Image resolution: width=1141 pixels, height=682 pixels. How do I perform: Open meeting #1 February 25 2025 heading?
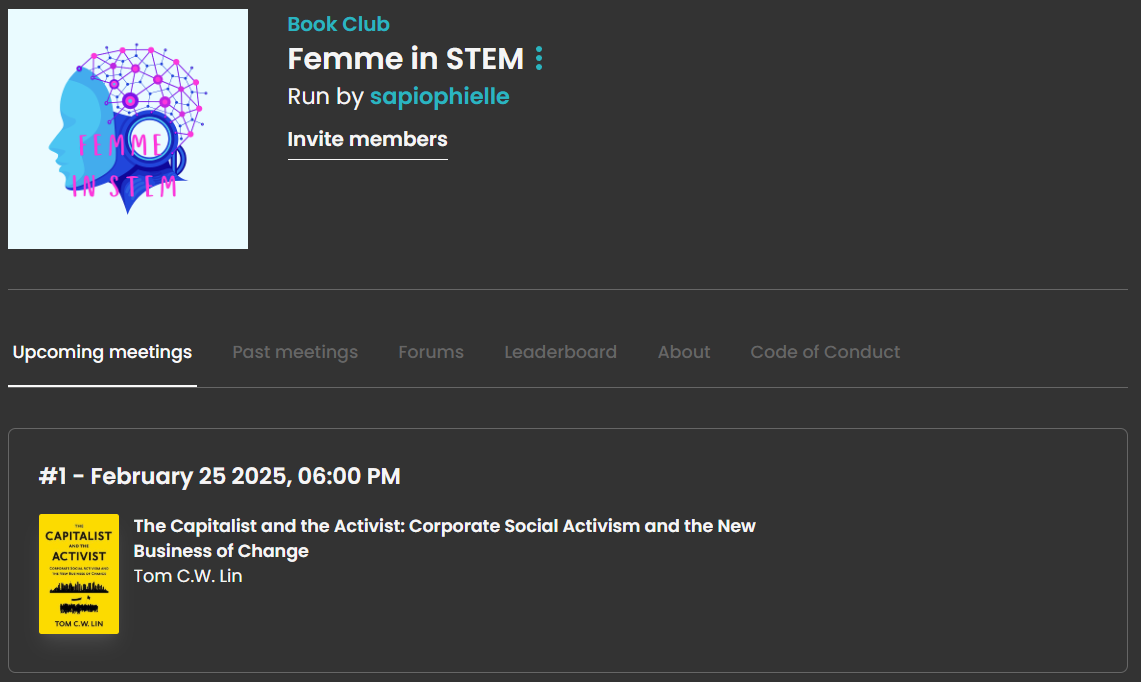click(220, 476)
